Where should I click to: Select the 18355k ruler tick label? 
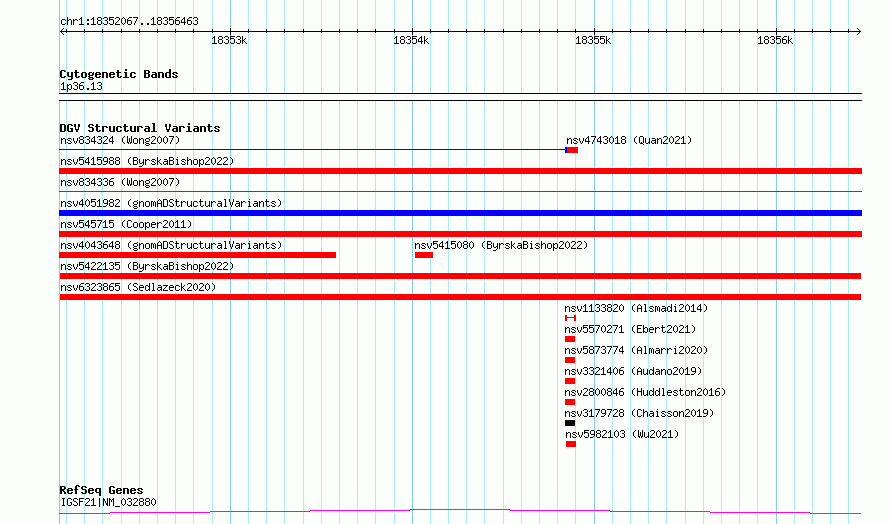[593, 40]
